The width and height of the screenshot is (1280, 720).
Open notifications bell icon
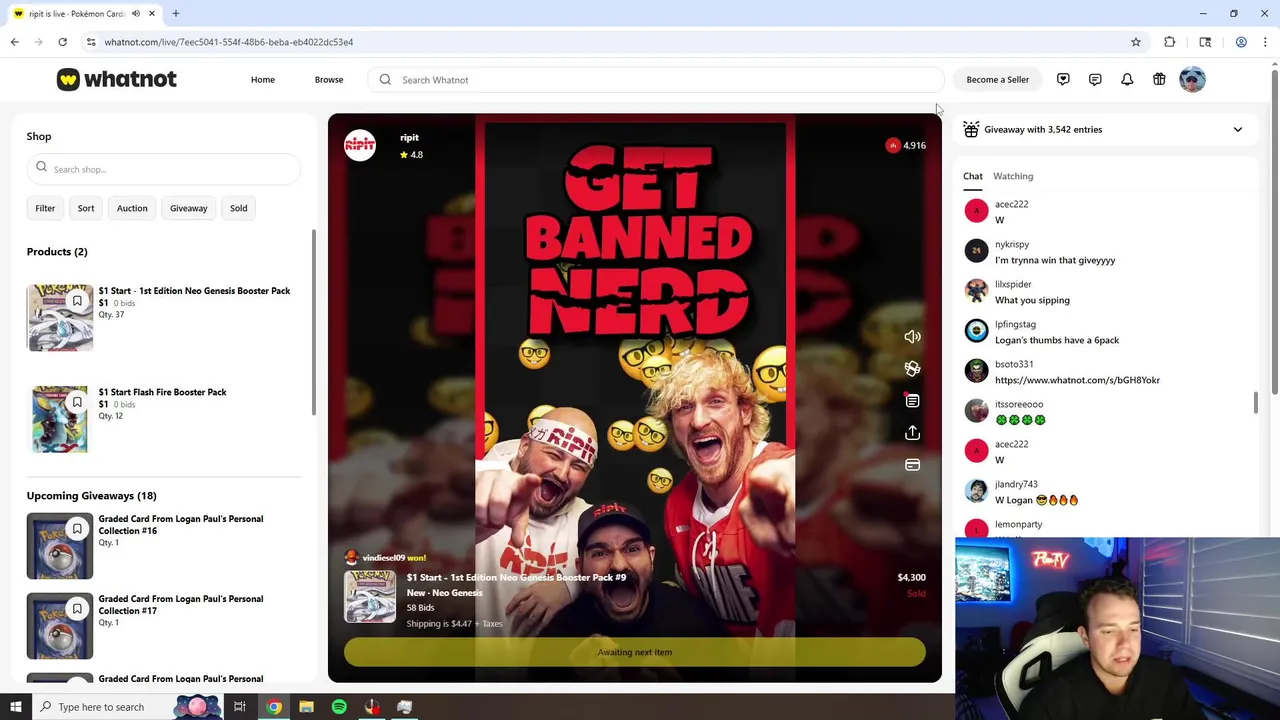(x=1127, y=79)
